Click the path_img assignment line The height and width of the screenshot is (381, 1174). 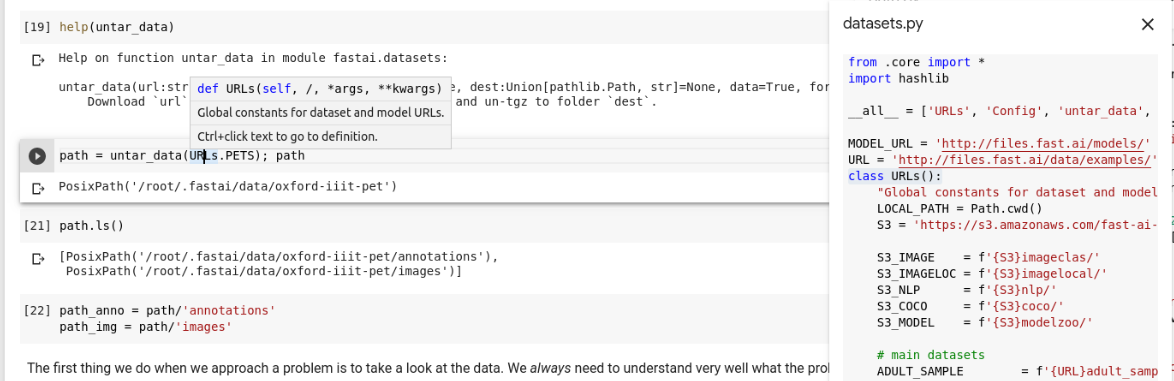pos(145,327)
